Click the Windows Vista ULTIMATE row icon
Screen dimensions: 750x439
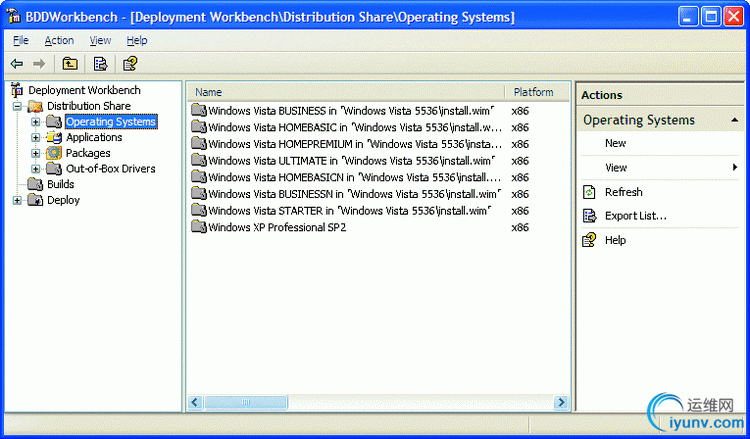tap(199, 160)
